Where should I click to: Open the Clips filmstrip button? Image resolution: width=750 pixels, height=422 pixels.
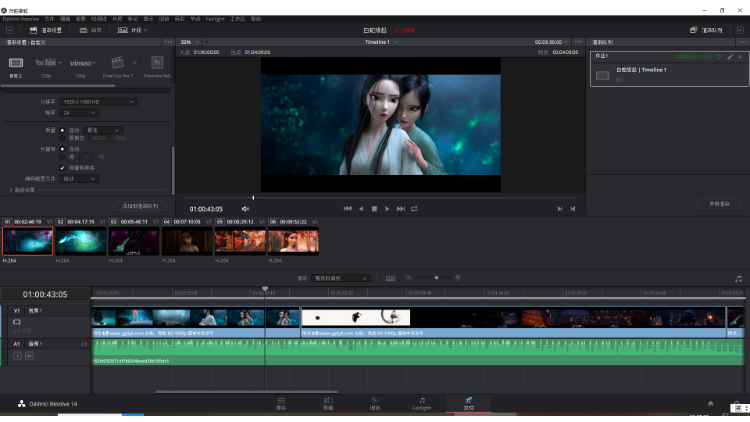[130, 30]
